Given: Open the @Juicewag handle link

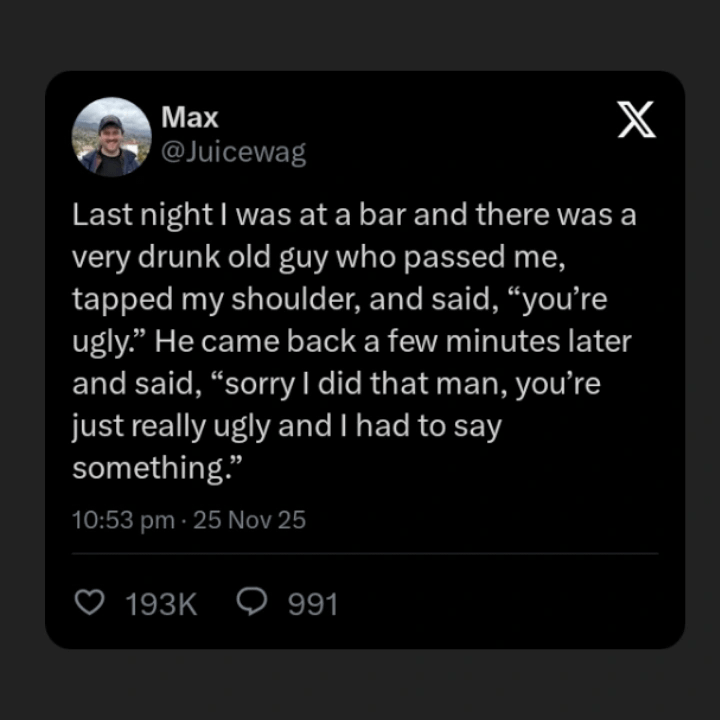Looking at the screenshot, I should coord(233,152).
